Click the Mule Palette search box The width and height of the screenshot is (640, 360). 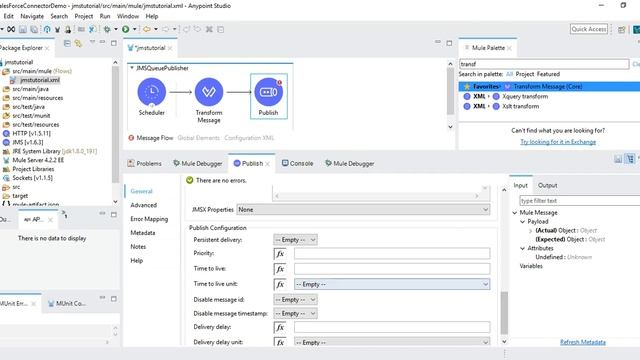click(544, 64)
